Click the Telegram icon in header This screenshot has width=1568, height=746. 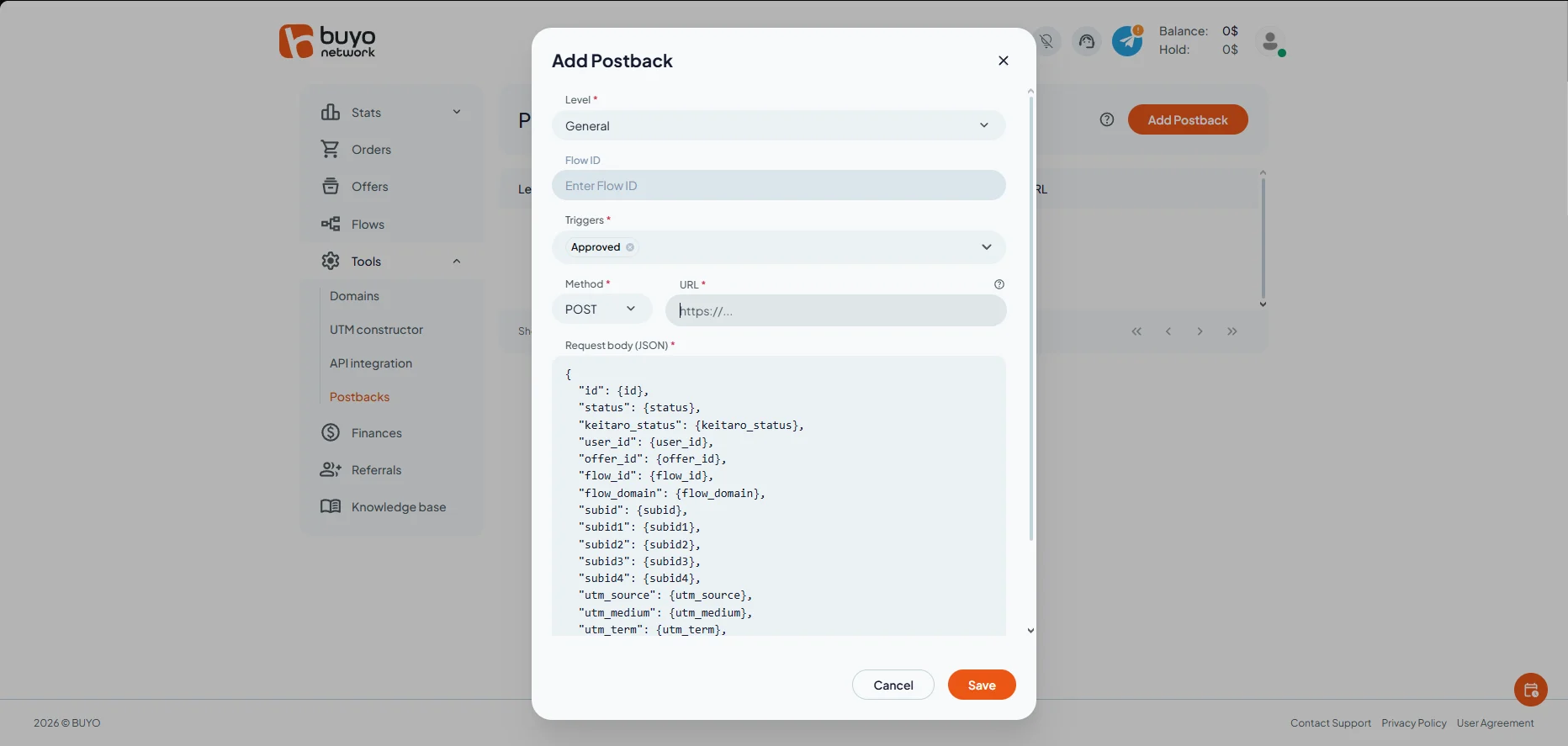[1127, 41]
